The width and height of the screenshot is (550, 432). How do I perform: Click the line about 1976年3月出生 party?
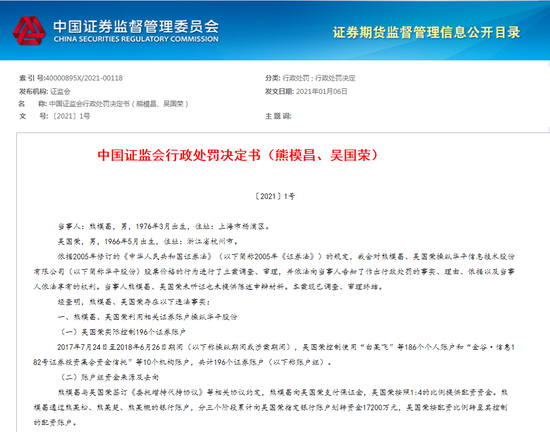coord(164,226)
